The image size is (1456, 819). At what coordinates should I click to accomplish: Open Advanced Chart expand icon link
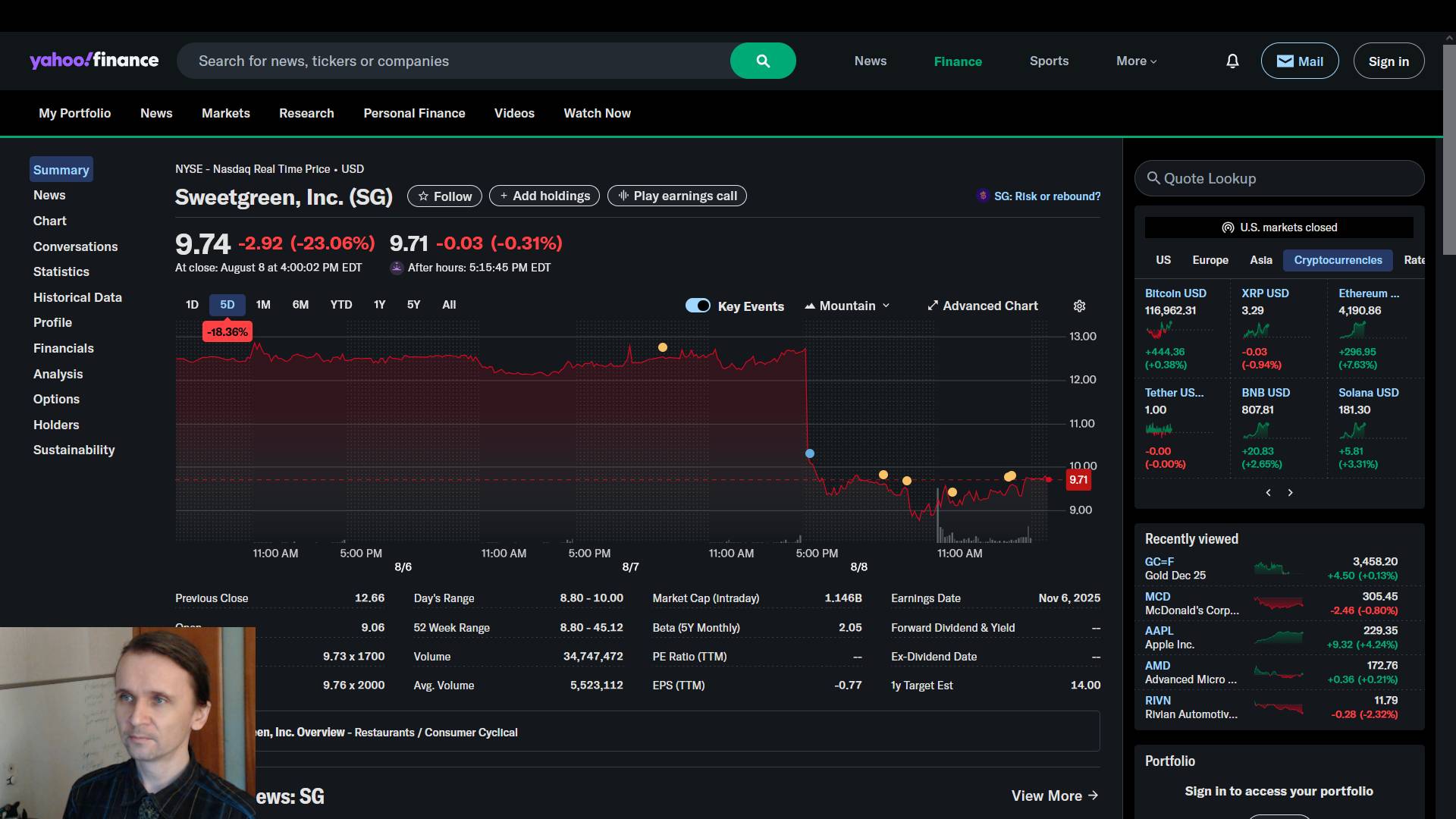point(982,306)
